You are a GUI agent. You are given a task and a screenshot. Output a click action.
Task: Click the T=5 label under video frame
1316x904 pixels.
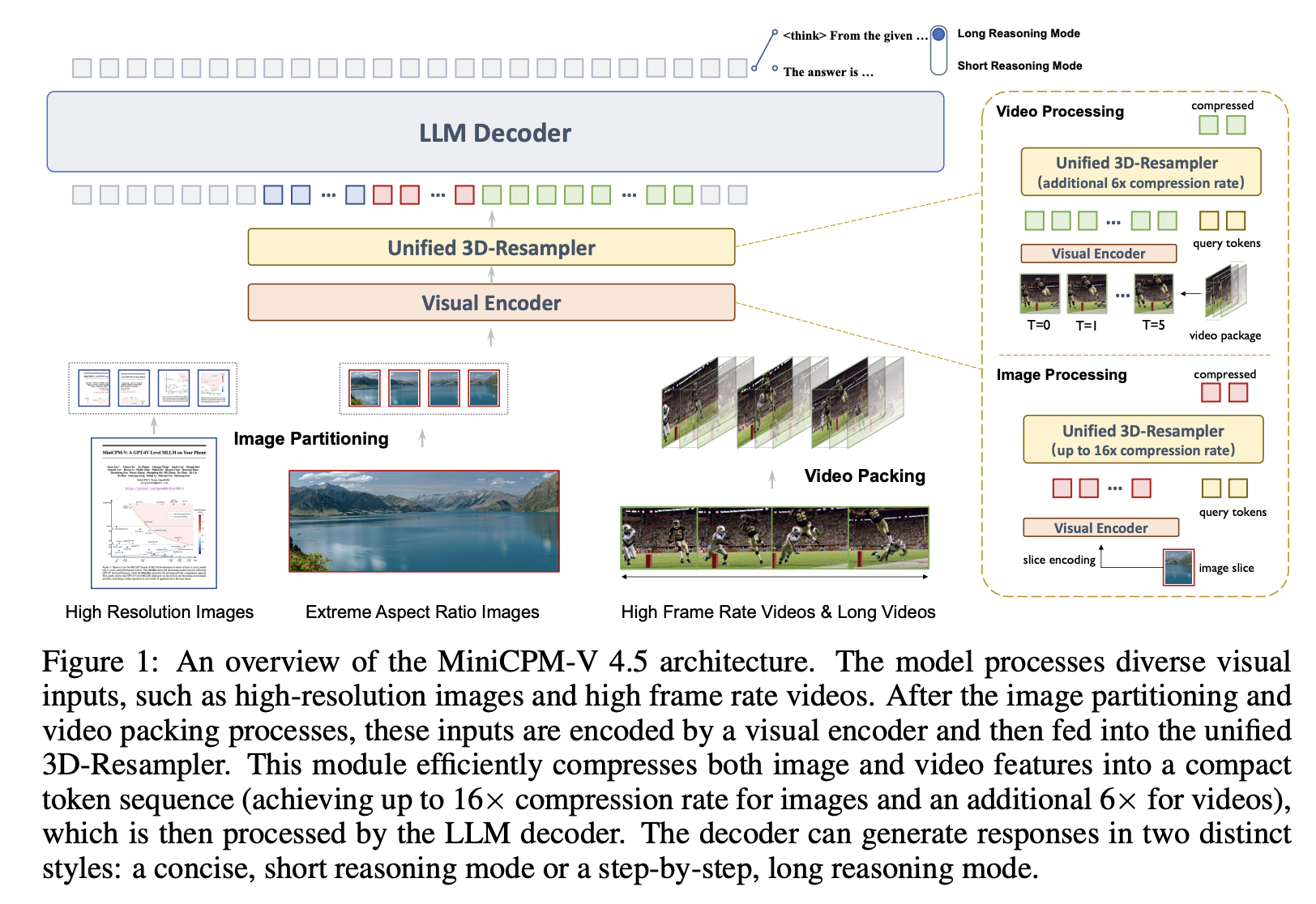click(x=1154, y=325)
